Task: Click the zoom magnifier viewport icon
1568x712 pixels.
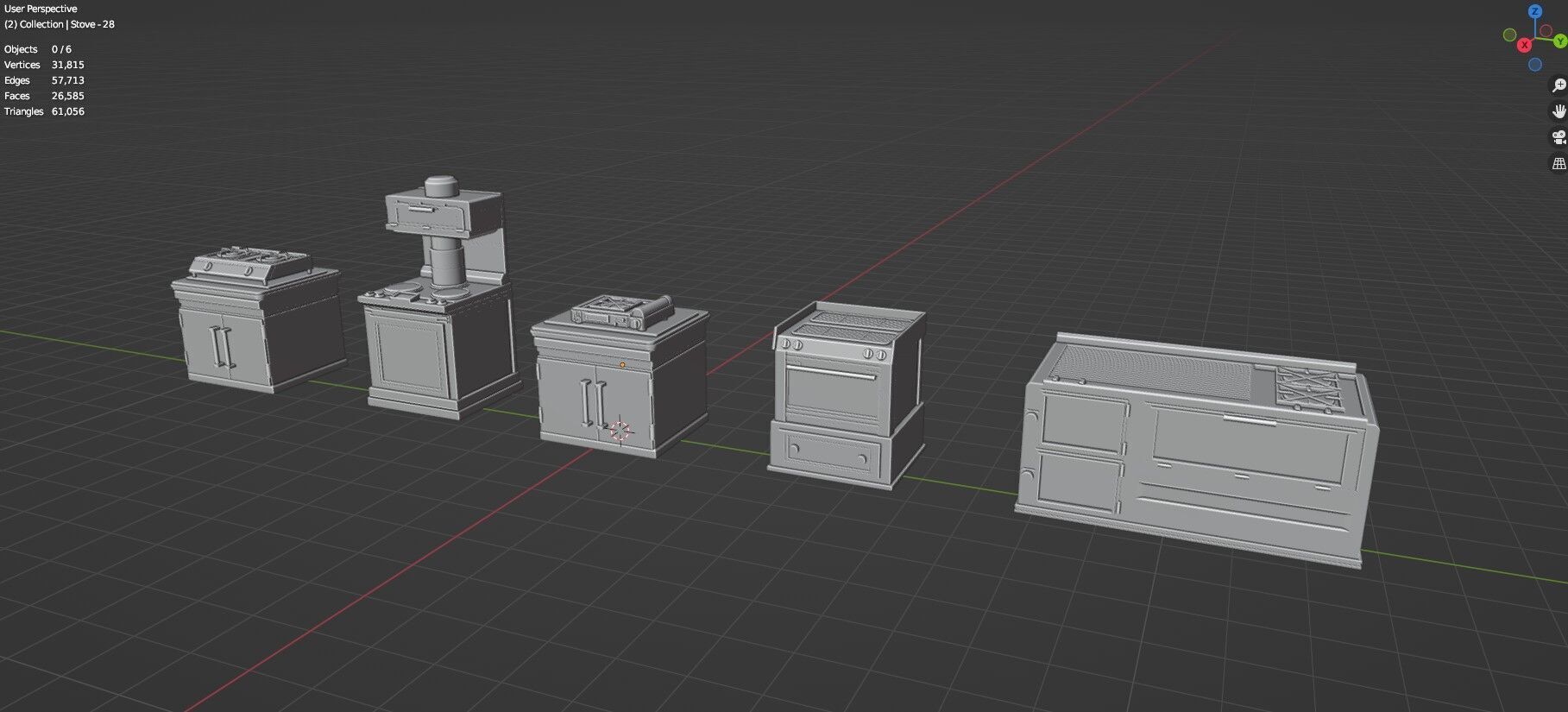Action: coord(1559,85)
